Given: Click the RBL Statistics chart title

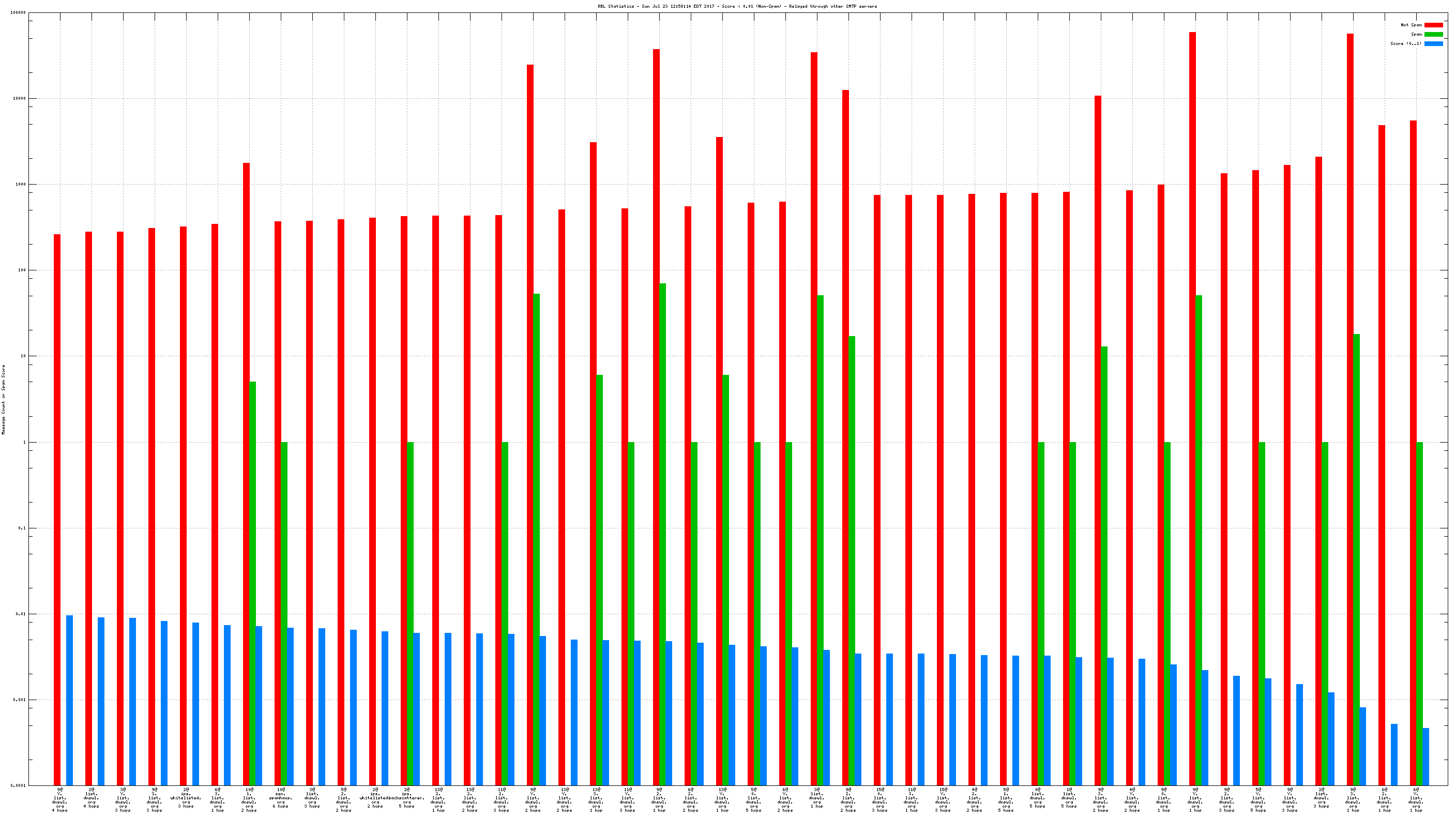Looking at the screenshot, I should point(737,6).
